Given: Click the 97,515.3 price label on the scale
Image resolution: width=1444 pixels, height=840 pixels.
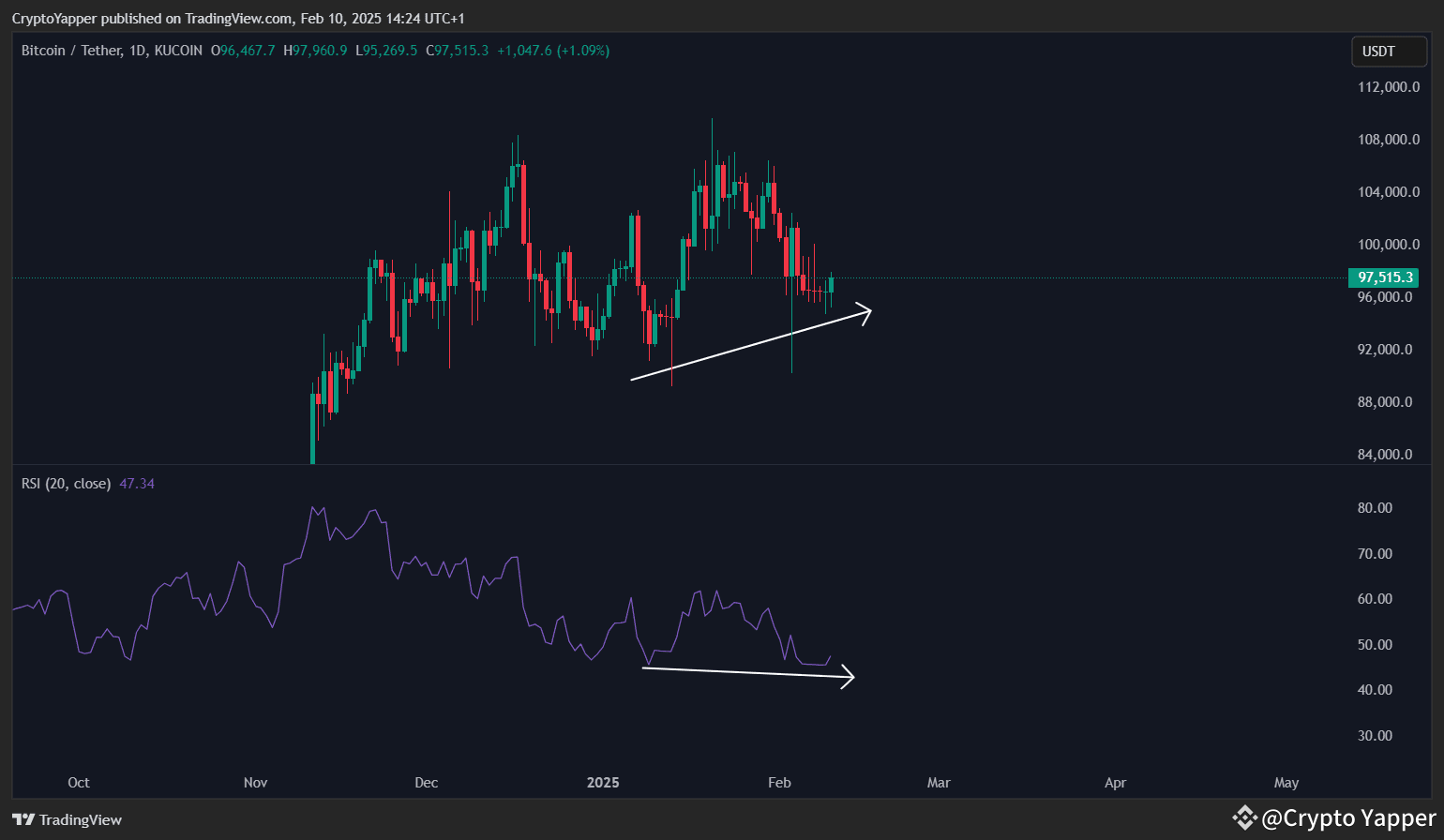Looking at the screenshot, I should pos(1386,277).
